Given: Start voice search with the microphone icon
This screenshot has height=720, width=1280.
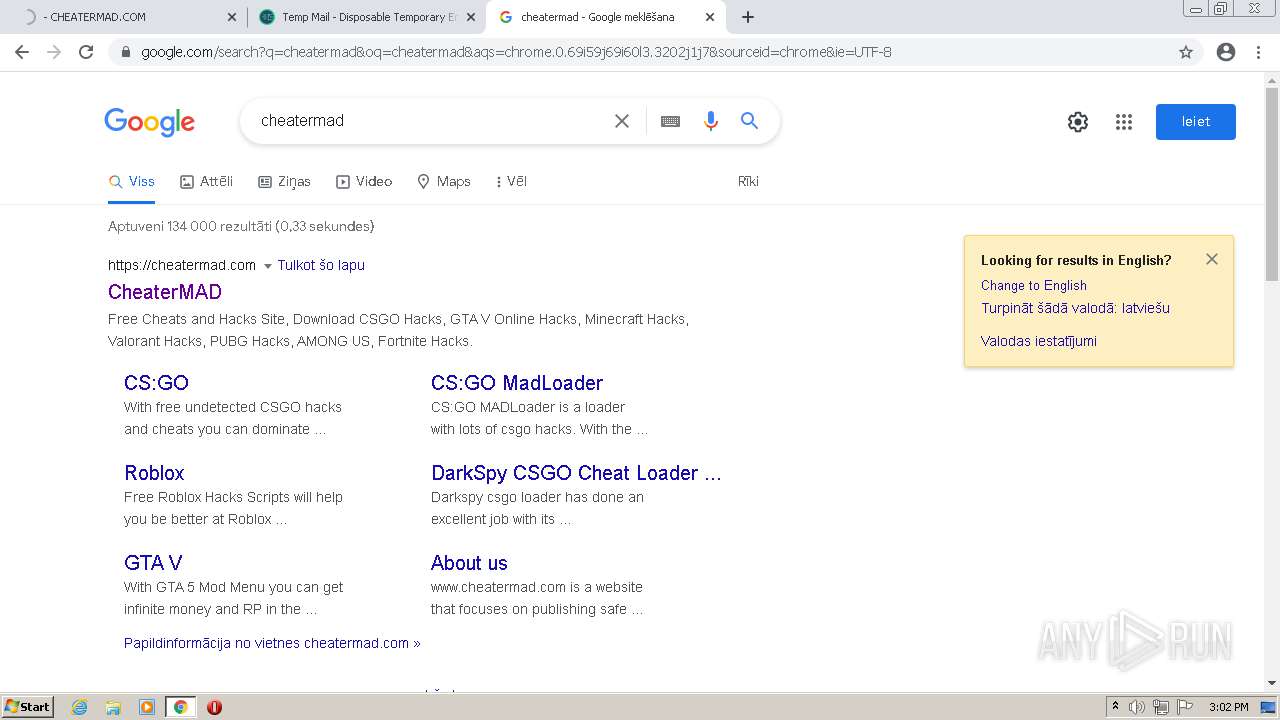Looking at the screenshot, I should click(x=711, y=121).
